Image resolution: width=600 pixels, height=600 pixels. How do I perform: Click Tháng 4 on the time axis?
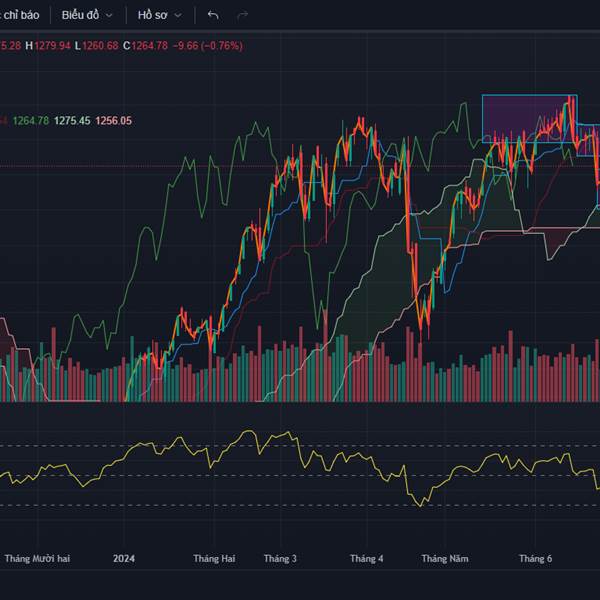point(367,558)
